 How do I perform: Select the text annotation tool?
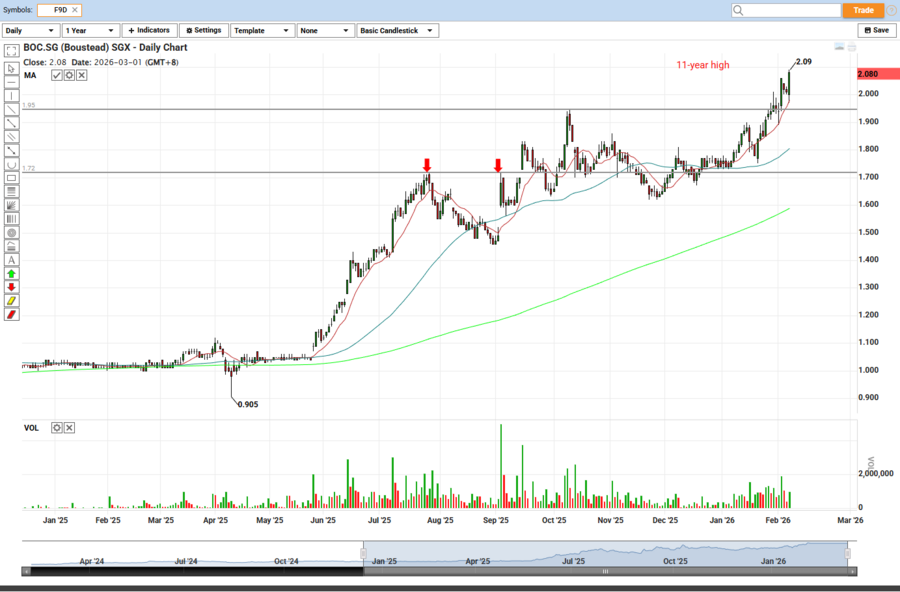pyautogui.click(x=11, y=259)
